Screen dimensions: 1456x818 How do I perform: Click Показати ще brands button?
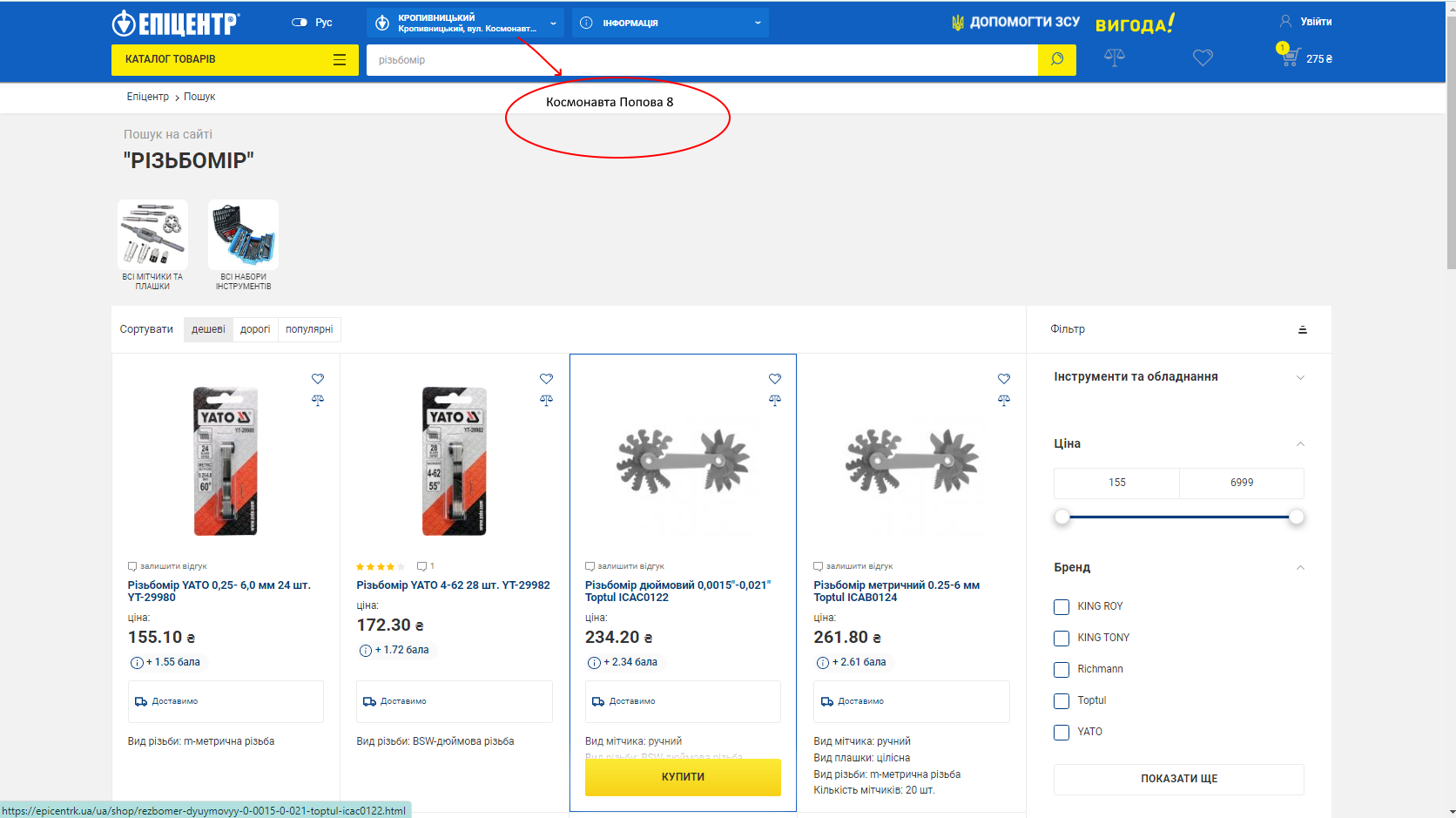pyautogui.click(x=1179, y=780)
